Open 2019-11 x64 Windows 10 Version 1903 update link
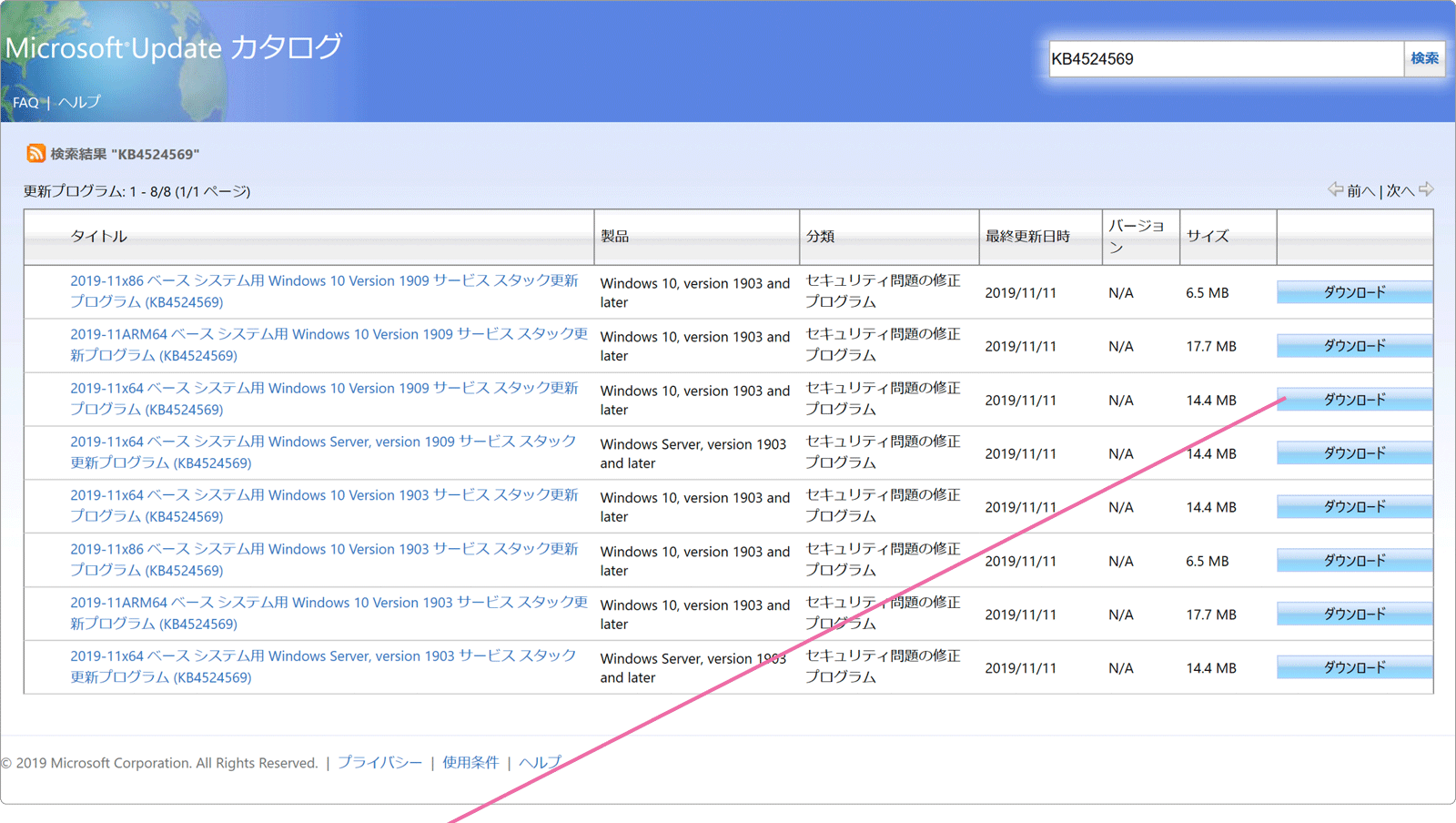Image resolution: width=1456 pixels, height=823 pixels. [324, 506]
